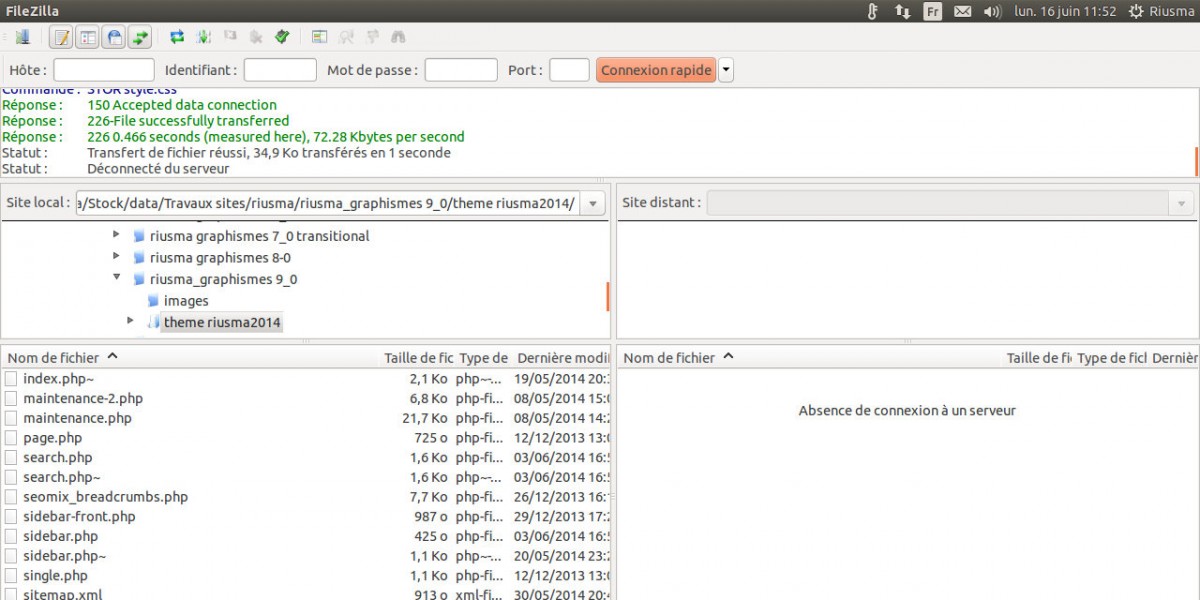Open the Site distant path dropdown
Screen dimensions: 1200x600
(x=1181, y=203)
